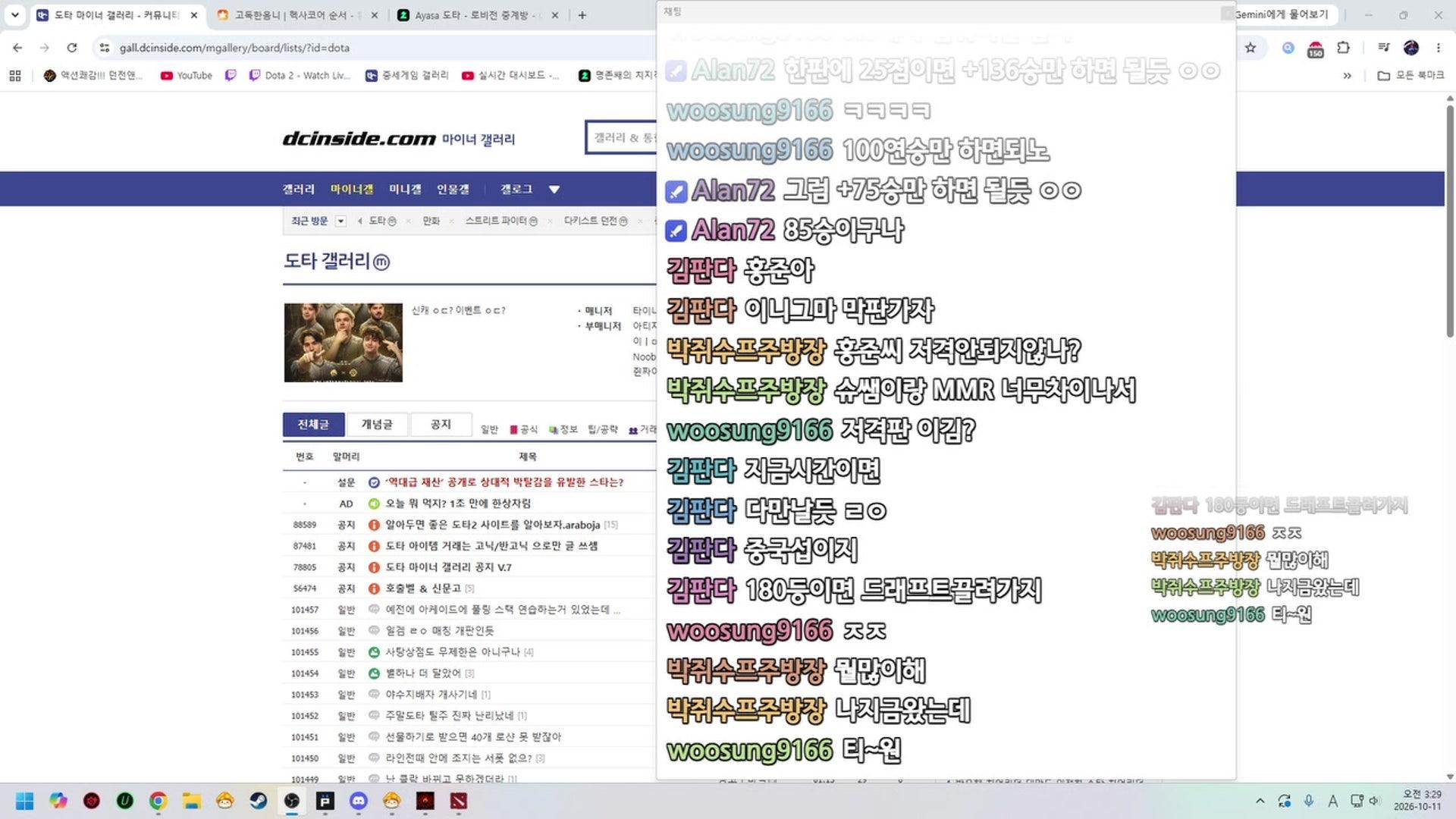The width and height of the screenshot is (1456, 819).
Task: Show hidden bookmarks with the double chevron
Action: pyautogui.click(x=1347, y=75)
